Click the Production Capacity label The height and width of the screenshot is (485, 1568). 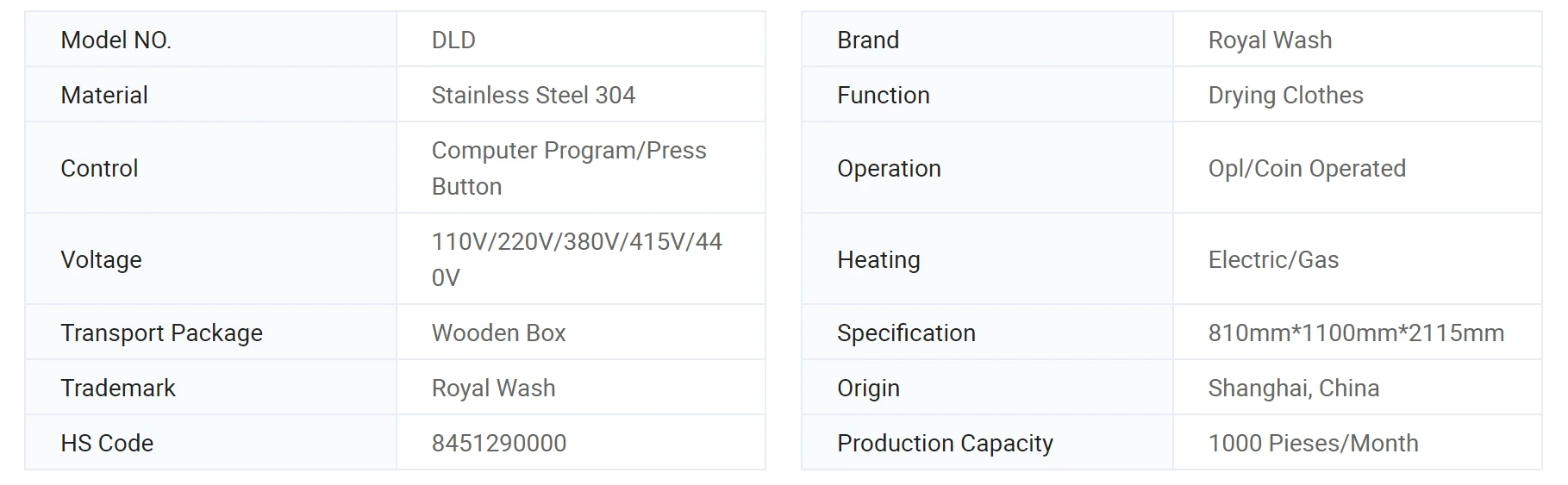945,444
